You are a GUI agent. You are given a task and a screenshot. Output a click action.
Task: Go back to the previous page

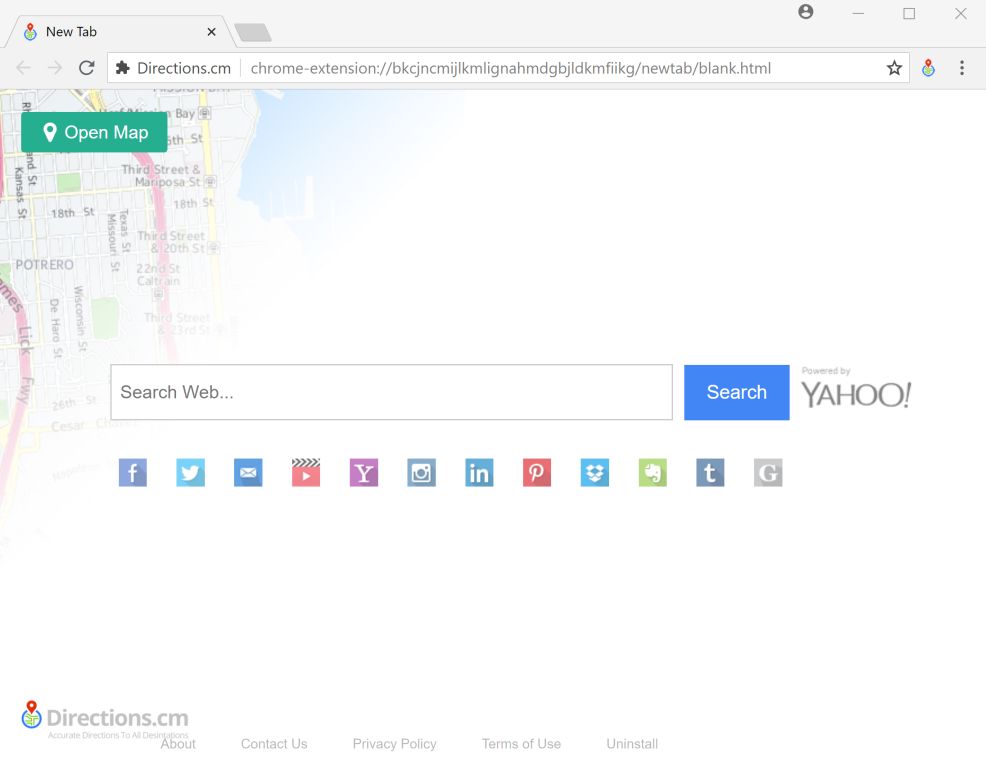pyautogui.click(x=23, y=68)
